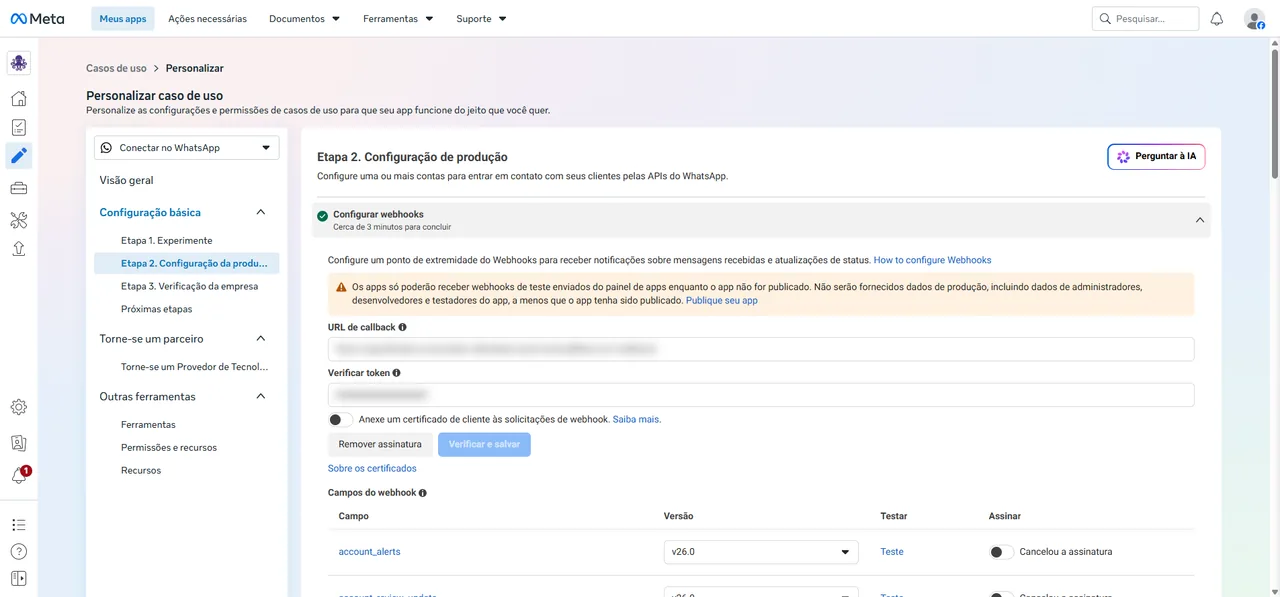Open Permissões e recursos item
Viewport: 1280px width, 597px height.
coord(168,448)
